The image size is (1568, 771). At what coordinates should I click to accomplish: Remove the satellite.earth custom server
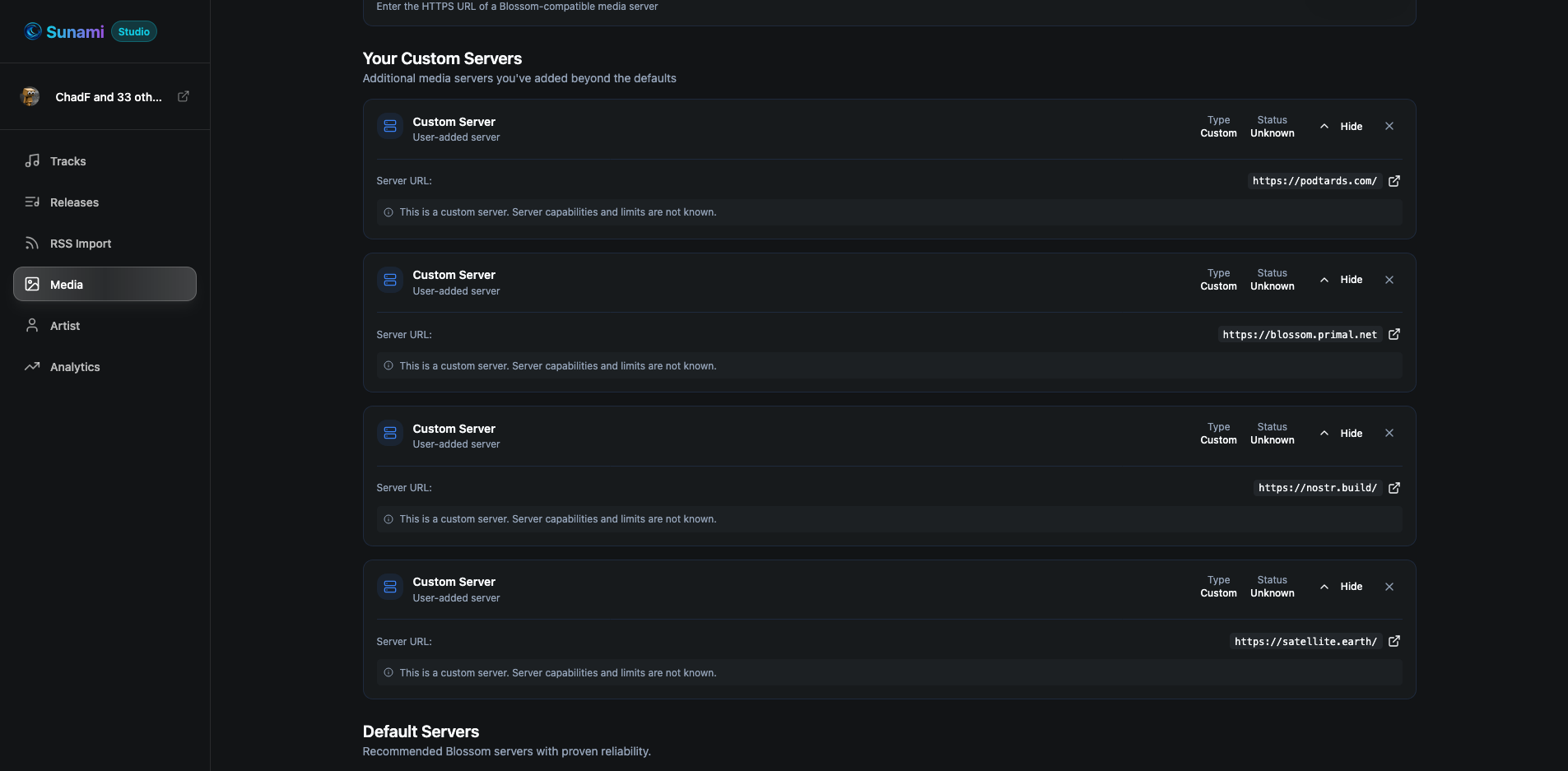pyautogui.click(x=1389, y=587)
